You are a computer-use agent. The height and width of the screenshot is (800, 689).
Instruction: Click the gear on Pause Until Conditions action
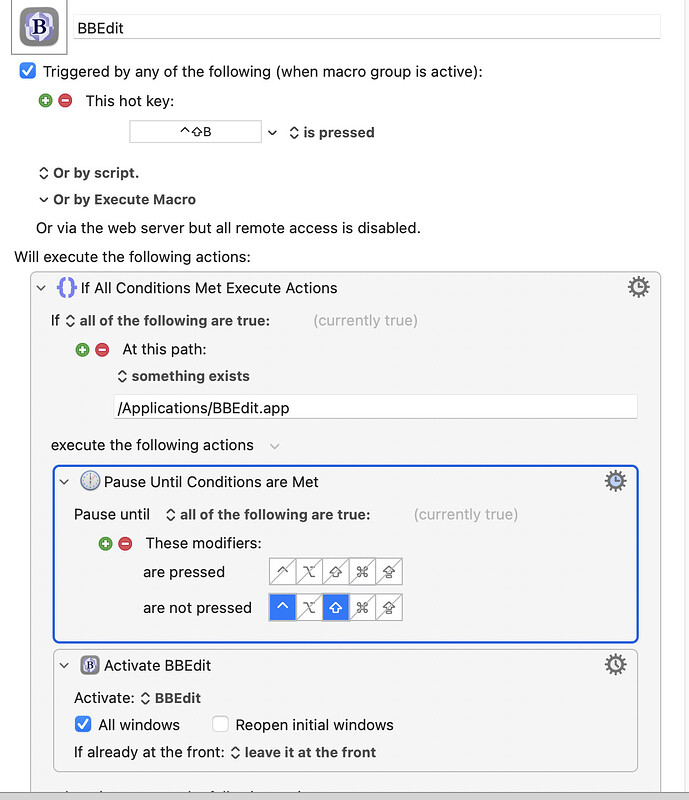click(x=615, y=480)
